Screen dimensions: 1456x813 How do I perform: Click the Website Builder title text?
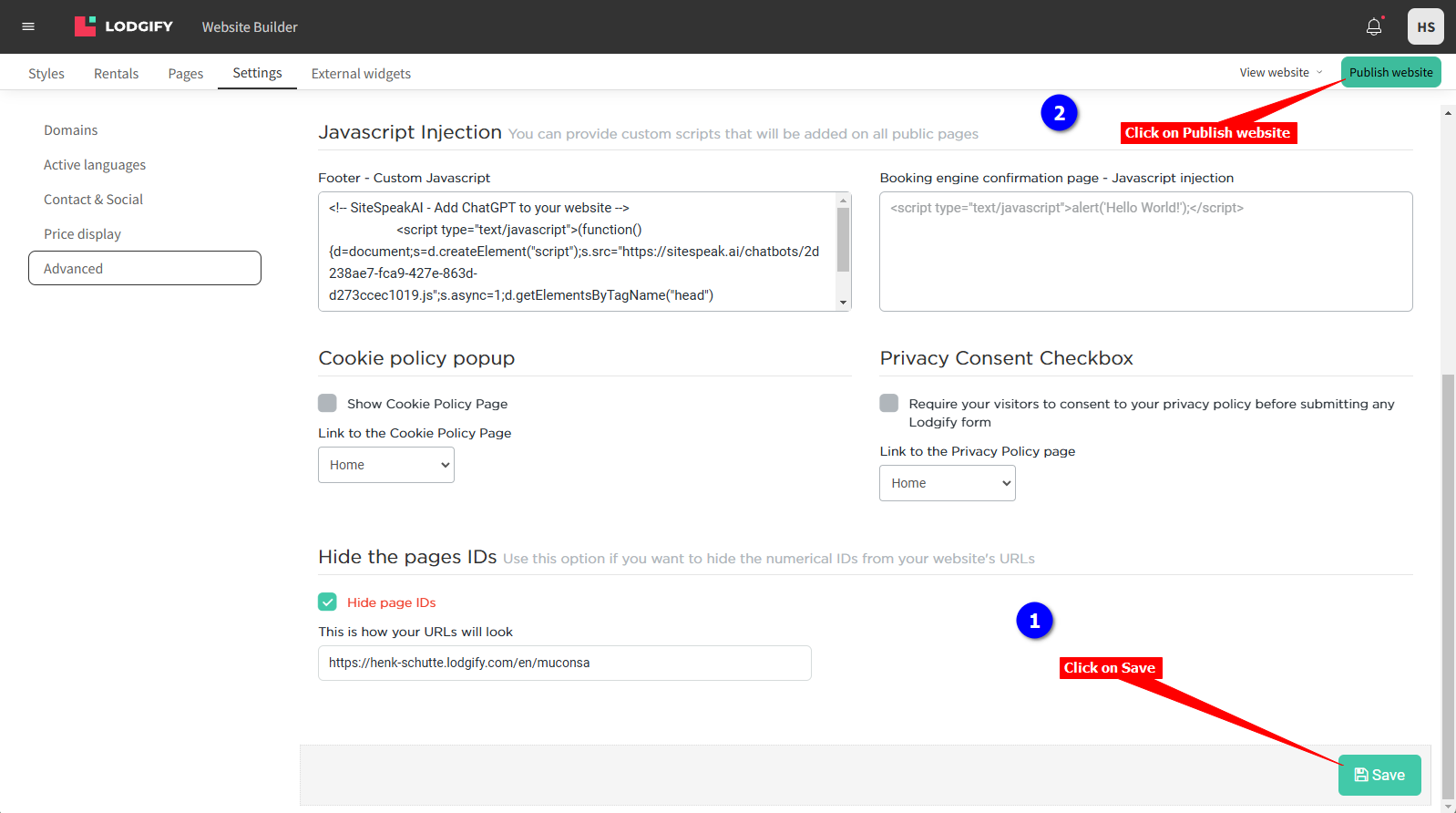coord(250,27)
